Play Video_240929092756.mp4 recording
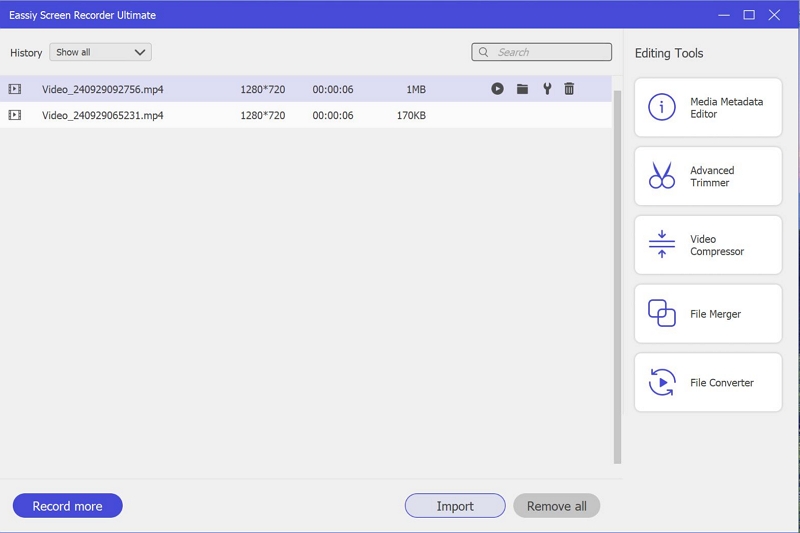800x533 pixels. [x=497, y=89]
